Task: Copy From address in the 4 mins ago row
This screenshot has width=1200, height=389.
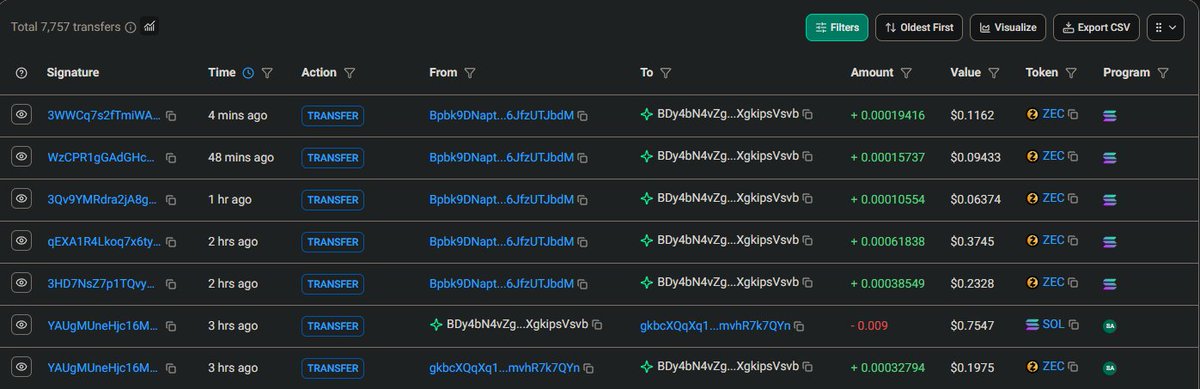Action: pyautogui.click(x=583, y=117)
